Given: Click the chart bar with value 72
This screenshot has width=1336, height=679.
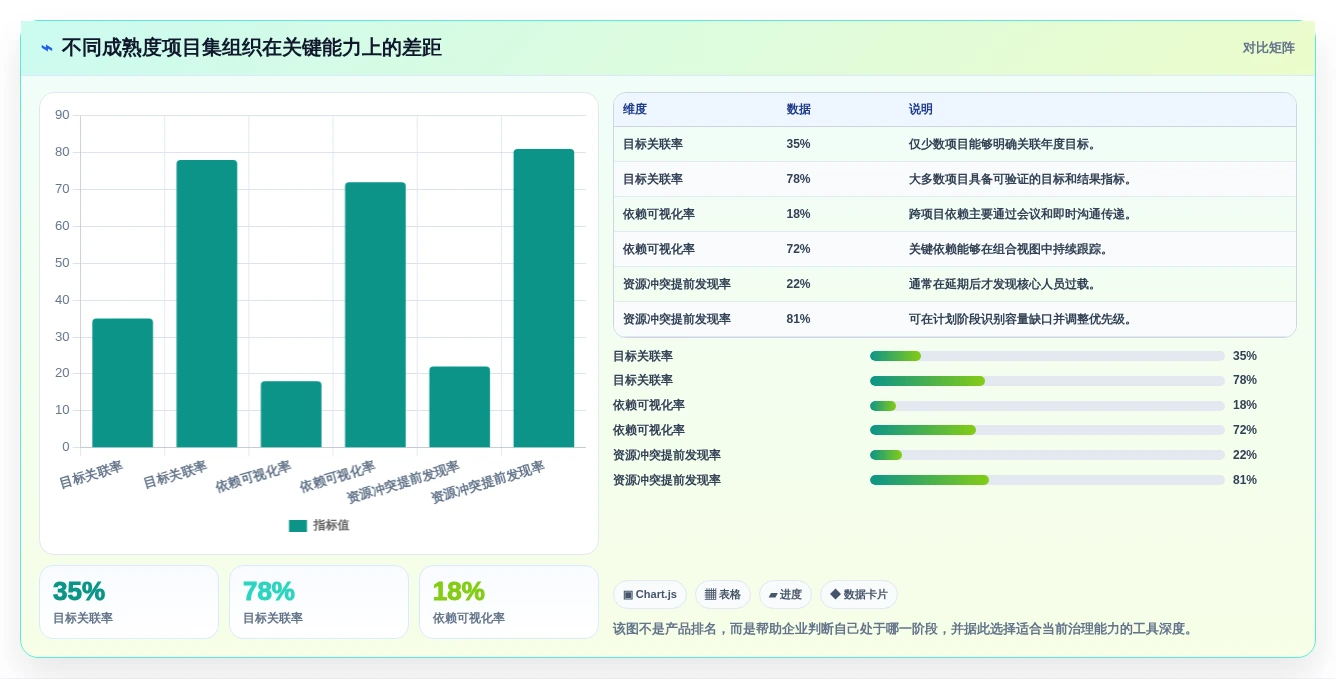Looking at the screenshot, I should click(x=375, y=314).
